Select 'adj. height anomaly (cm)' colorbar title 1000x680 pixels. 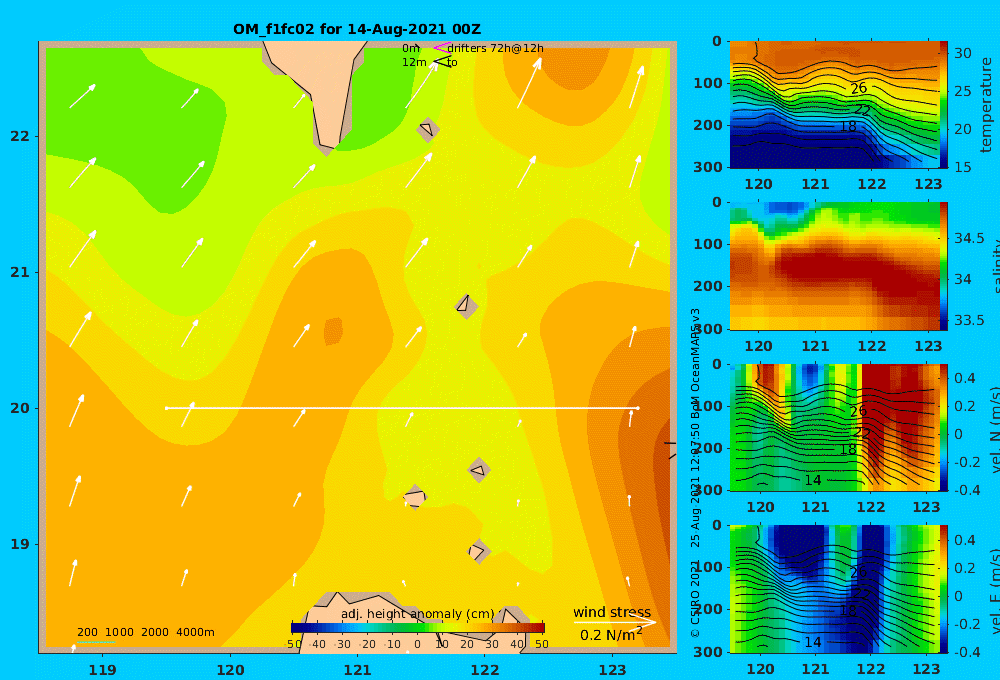pyautogui.click(x=418, y=614)
